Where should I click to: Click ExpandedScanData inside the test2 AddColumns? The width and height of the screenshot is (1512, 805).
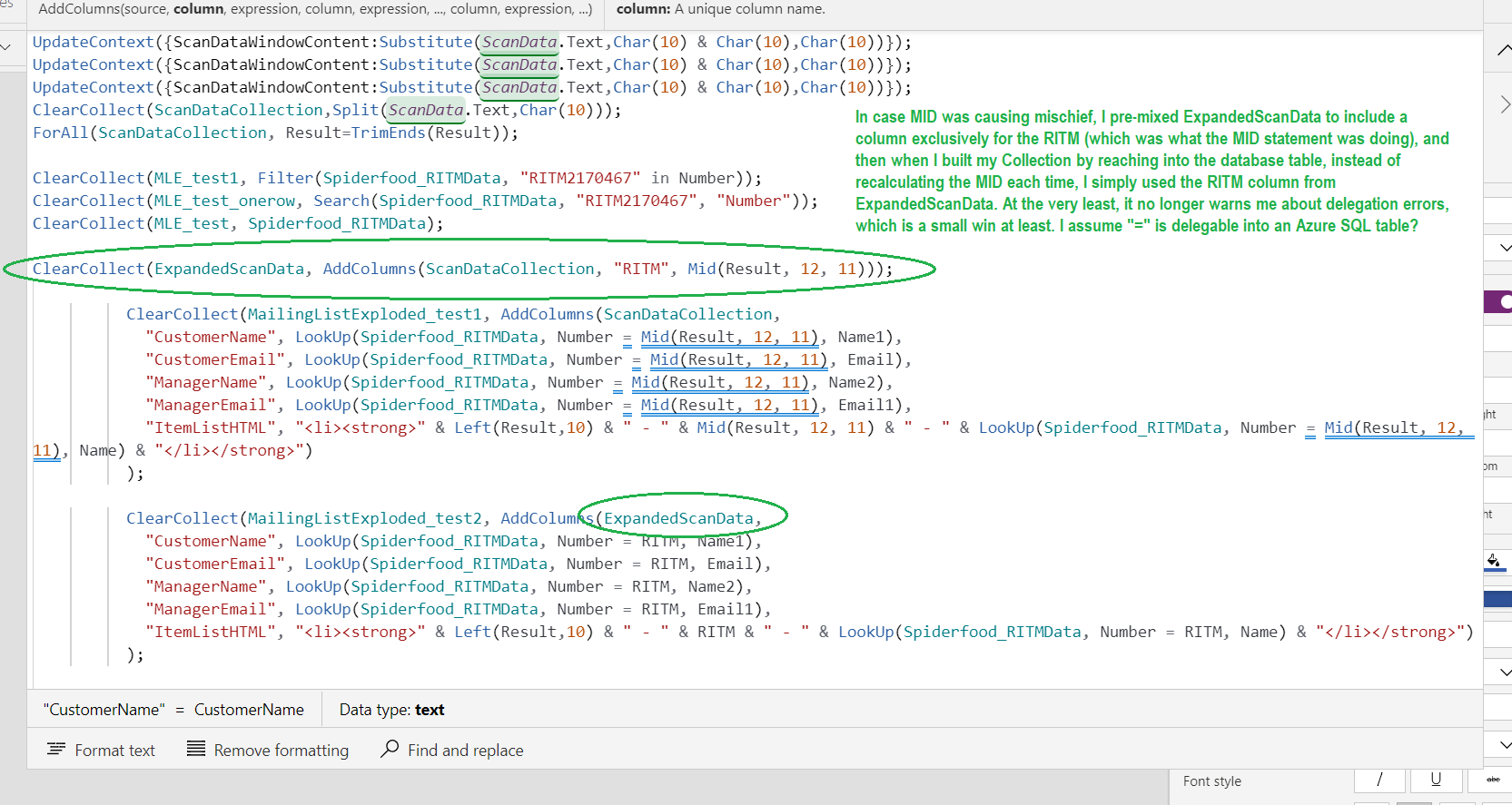click(678, 518)
